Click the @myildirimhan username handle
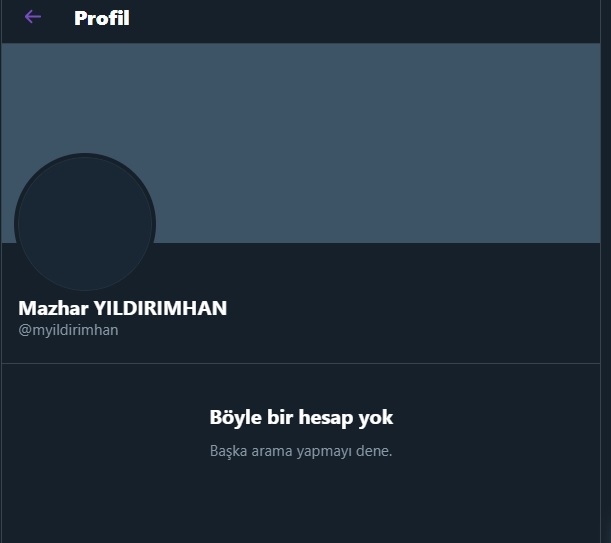611x543 pixels. 68,330
